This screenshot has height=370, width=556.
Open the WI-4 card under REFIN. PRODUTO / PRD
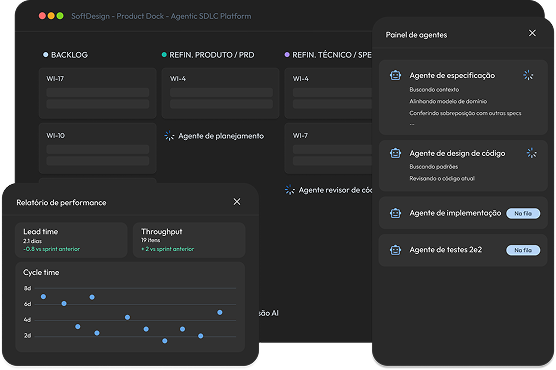pyautogui.click(x=220, y=93)
